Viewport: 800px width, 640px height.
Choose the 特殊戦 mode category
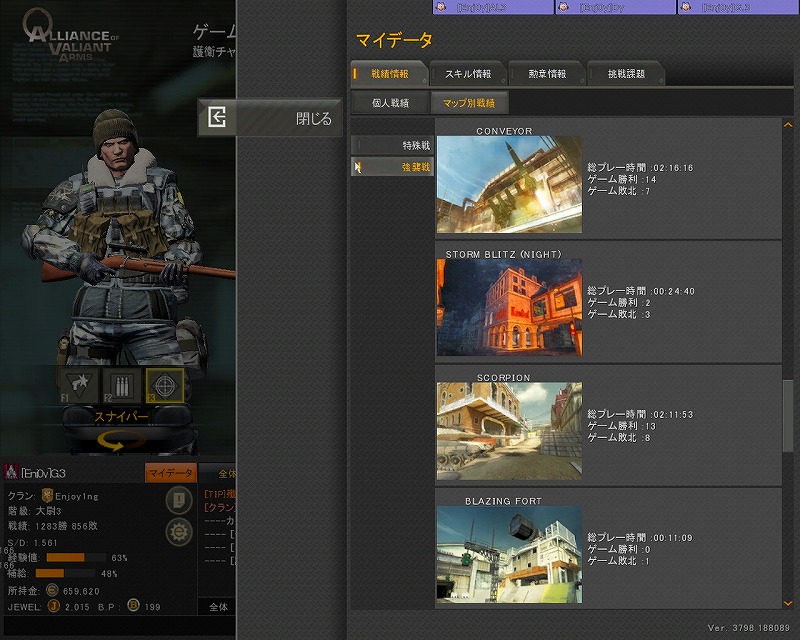tap(392, 145)
